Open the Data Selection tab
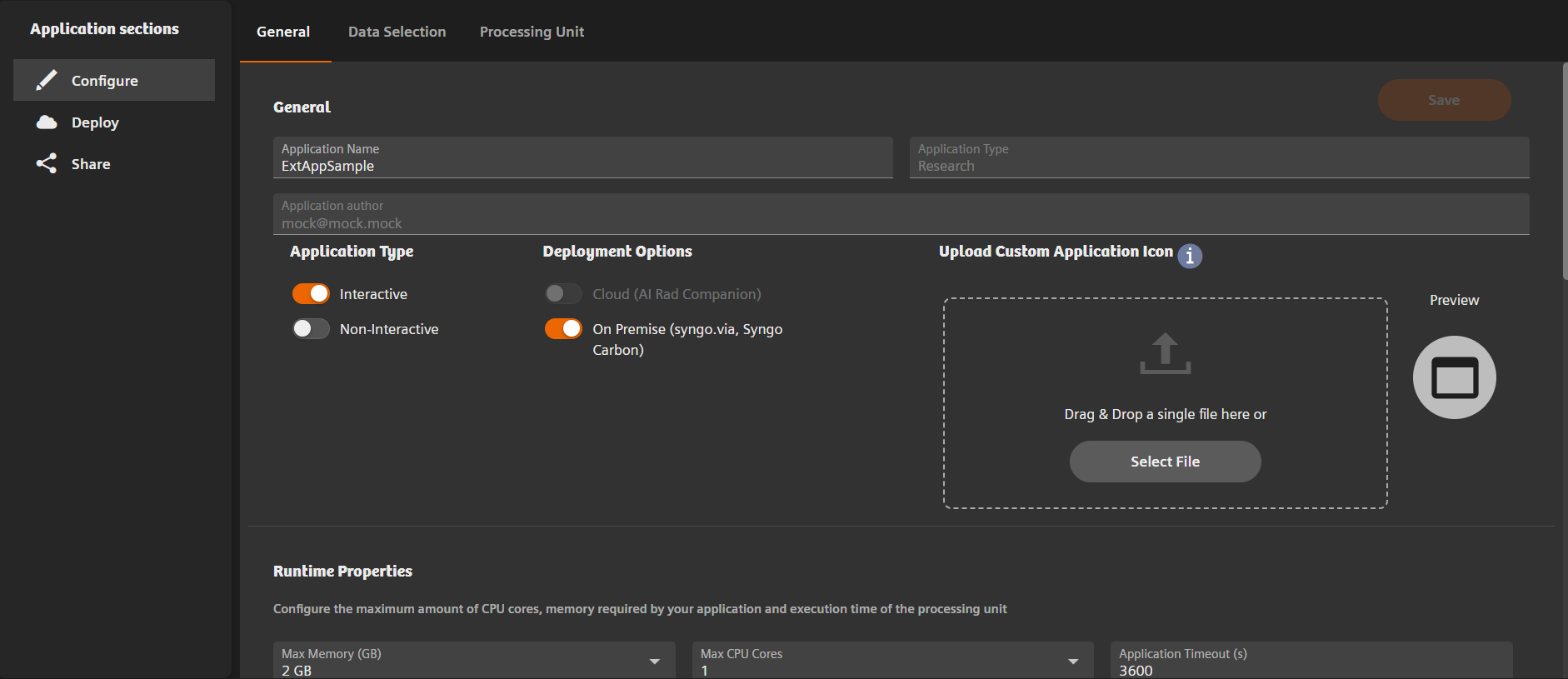Image resolution: width=1568 pixels, height=679 pixels. pos(397,32)
